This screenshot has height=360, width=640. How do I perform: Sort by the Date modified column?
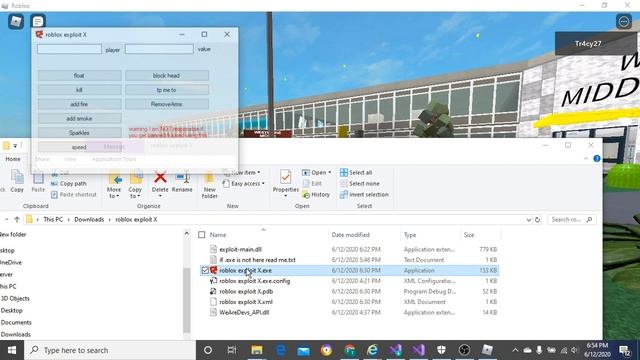[x=351, y=235]
